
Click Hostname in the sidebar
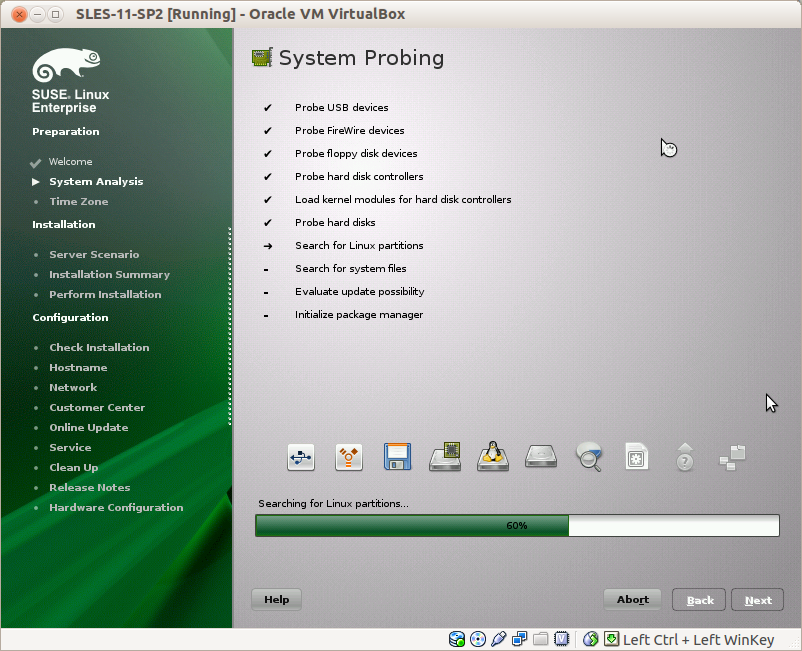(78, 368)
